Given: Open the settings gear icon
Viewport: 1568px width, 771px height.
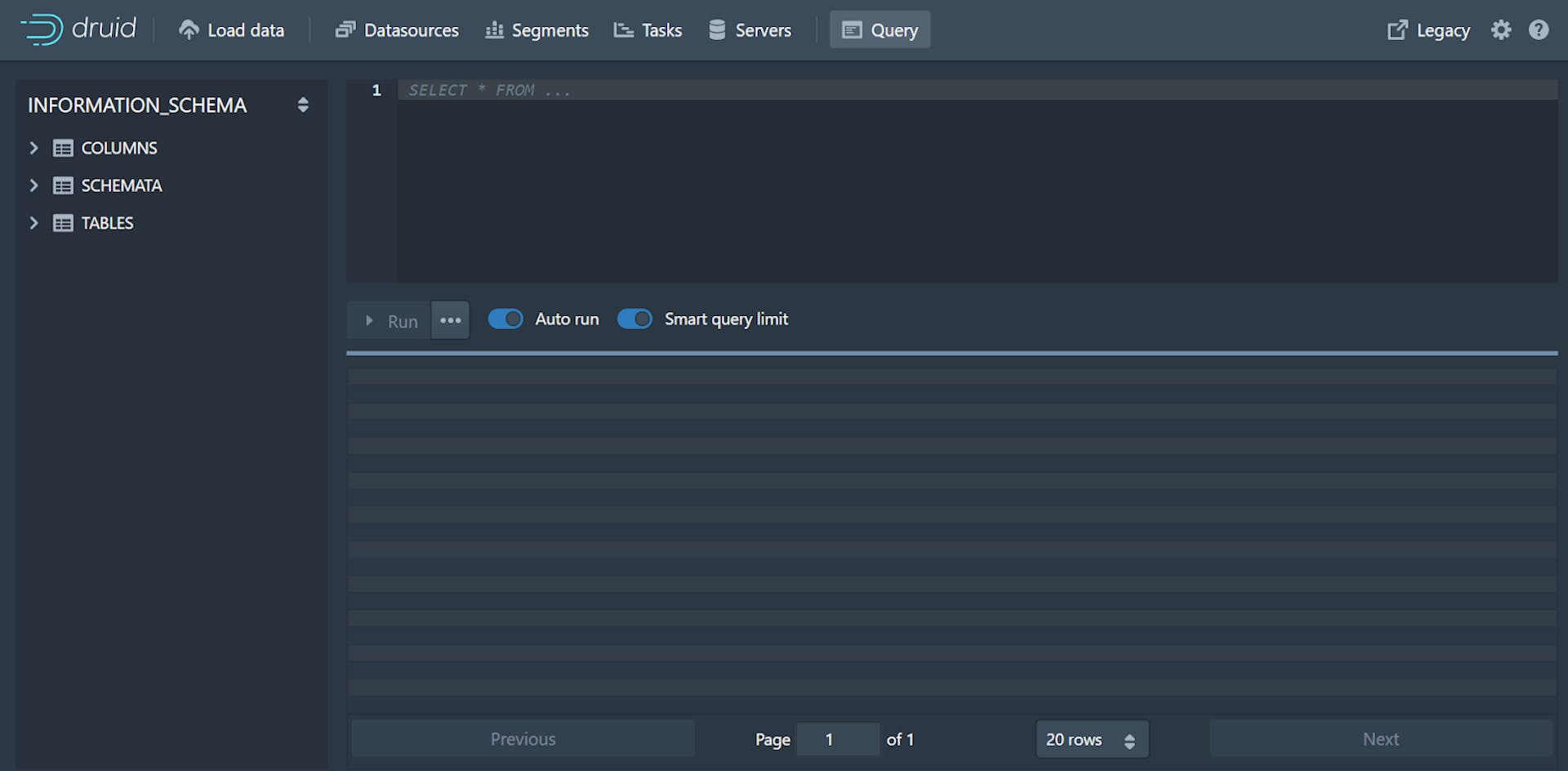Looking at the screenshot, I should point(1502,29).
